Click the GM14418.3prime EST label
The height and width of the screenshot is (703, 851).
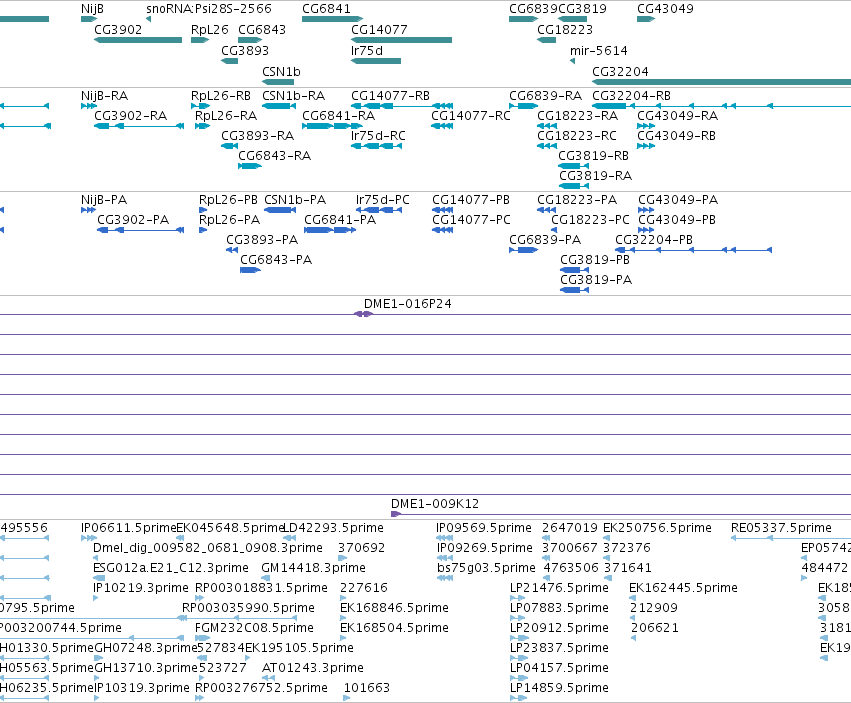[313, 568]
